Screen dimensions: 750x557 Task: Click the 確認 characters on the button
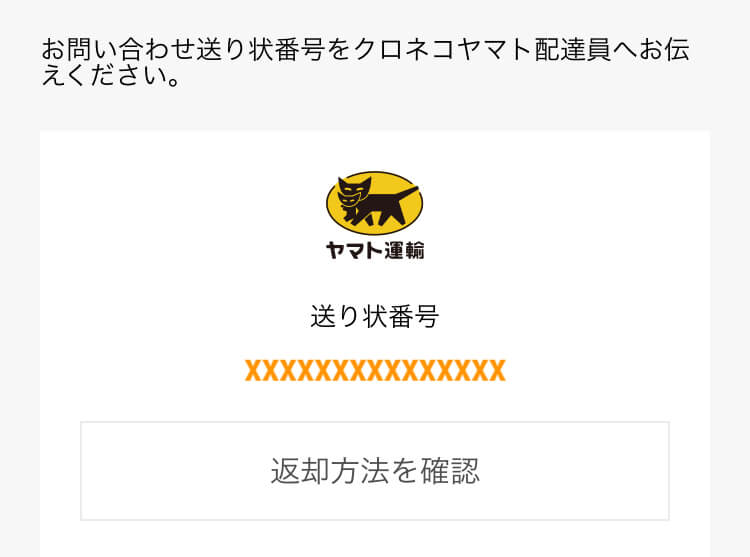(450, 471)
